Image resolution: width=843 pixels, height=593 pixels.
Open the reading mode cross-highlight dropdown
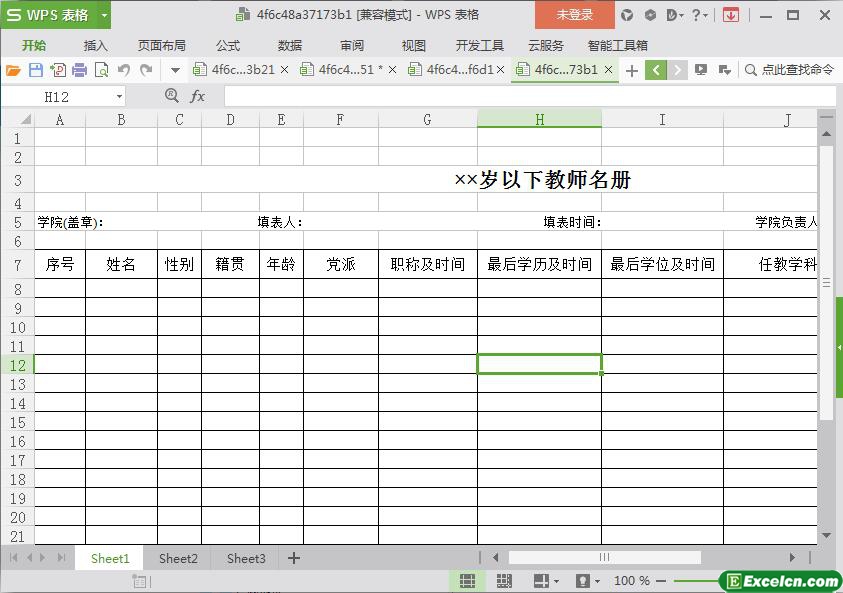coord(546,581)
